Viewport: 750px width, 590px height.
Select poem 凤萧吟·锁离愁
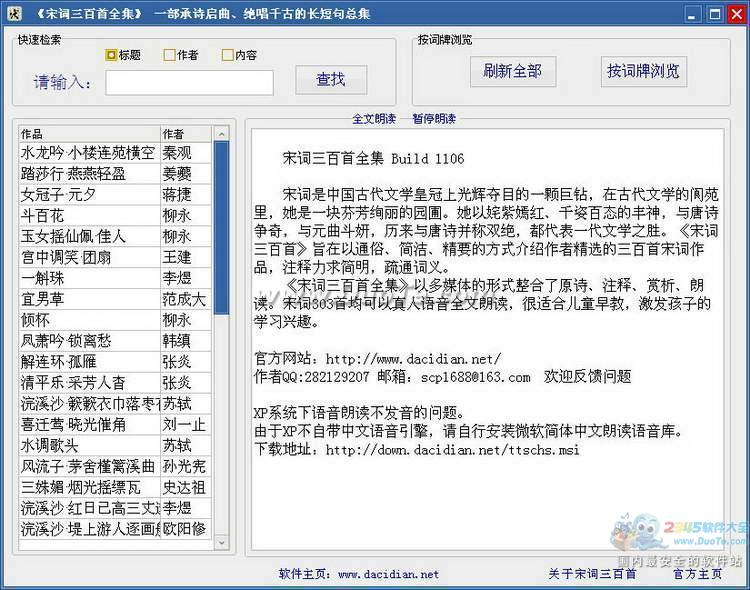(x=89, y=341)
